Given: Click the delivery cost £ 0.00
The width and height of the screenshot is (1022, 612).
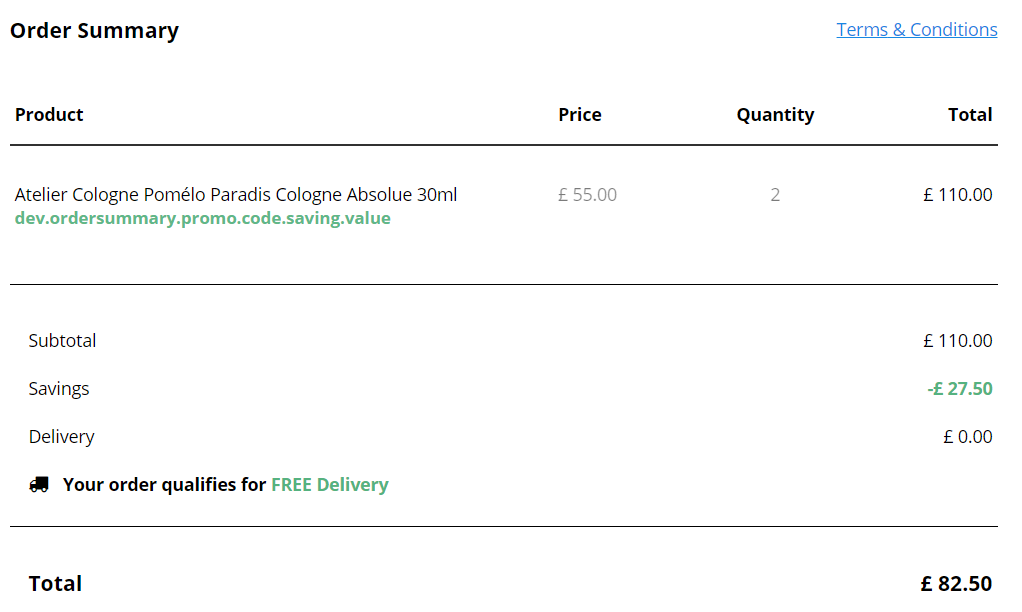Looking at the screenshot, I should click(x=967, y=437).
